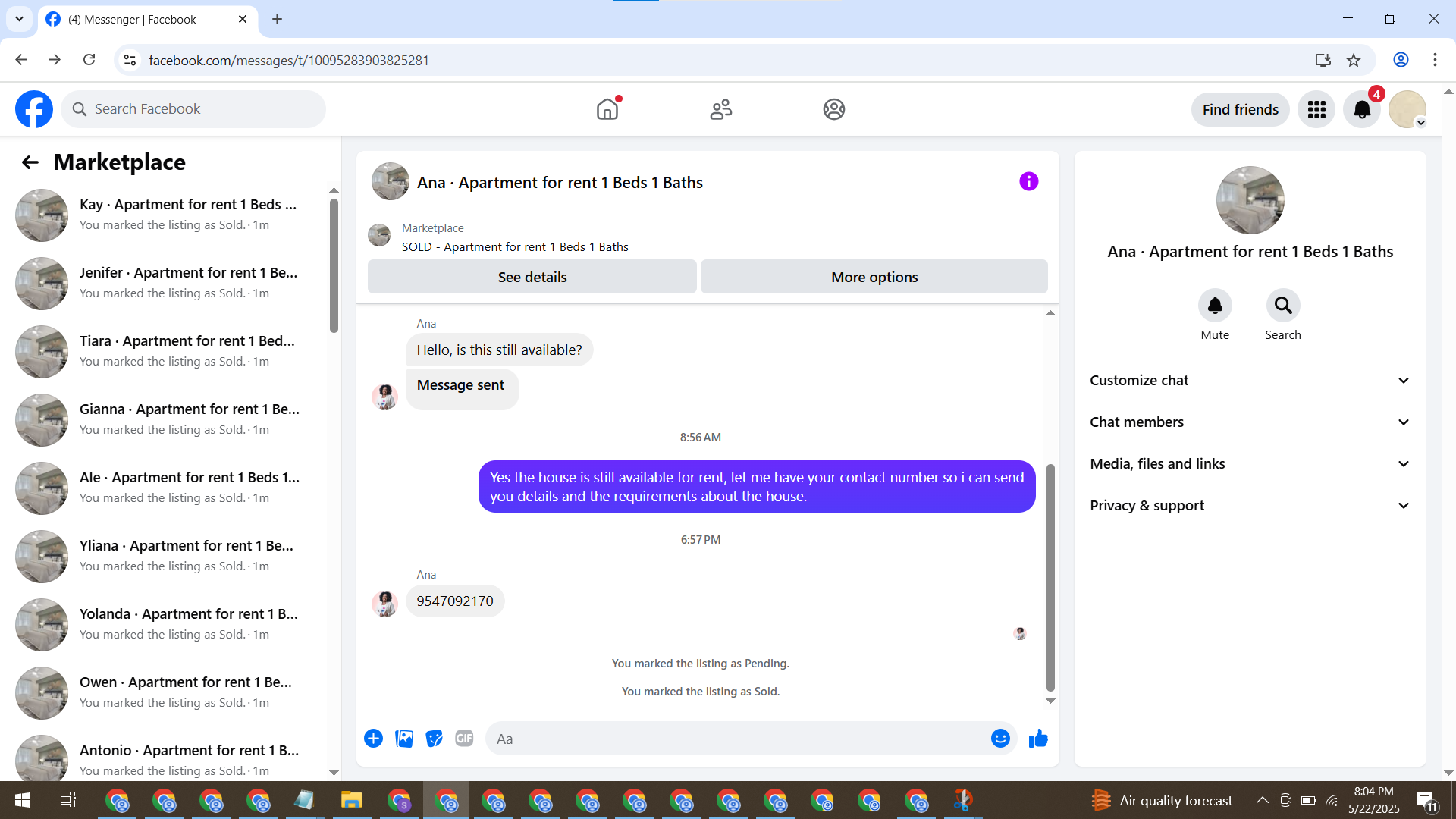This screenshot has height=819, width=1456.
Task: Install app icon in address bar
Action: (1323, 60)
